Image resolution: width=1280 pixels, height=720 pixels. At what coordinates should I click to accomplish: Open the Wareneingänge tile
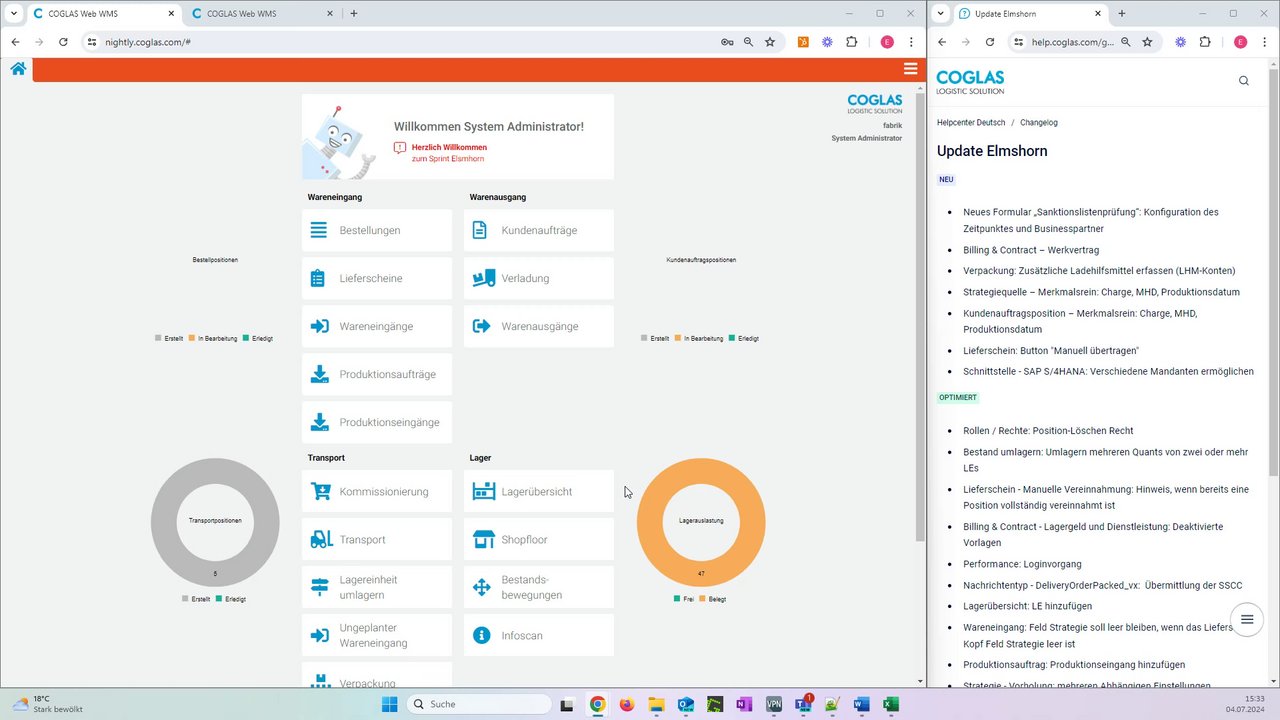(x=377, y=326)
